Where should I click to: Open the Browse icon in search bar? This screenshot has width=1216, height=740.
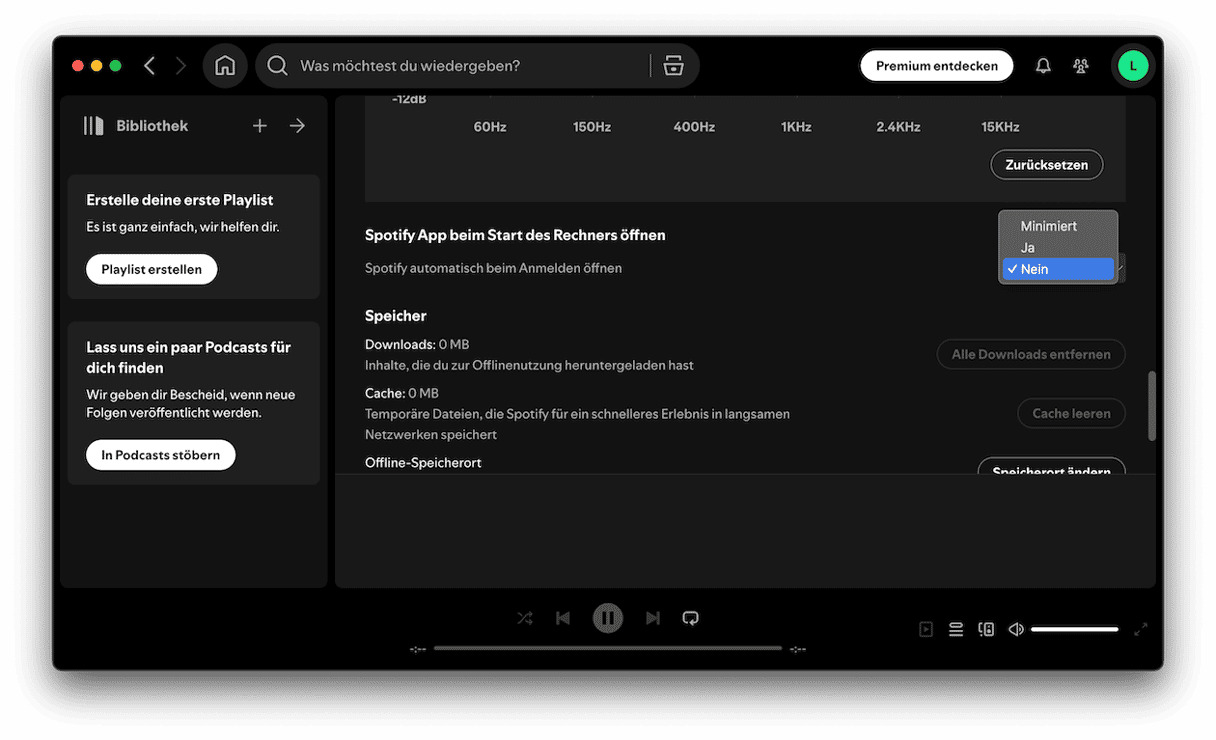coord(674,66)
